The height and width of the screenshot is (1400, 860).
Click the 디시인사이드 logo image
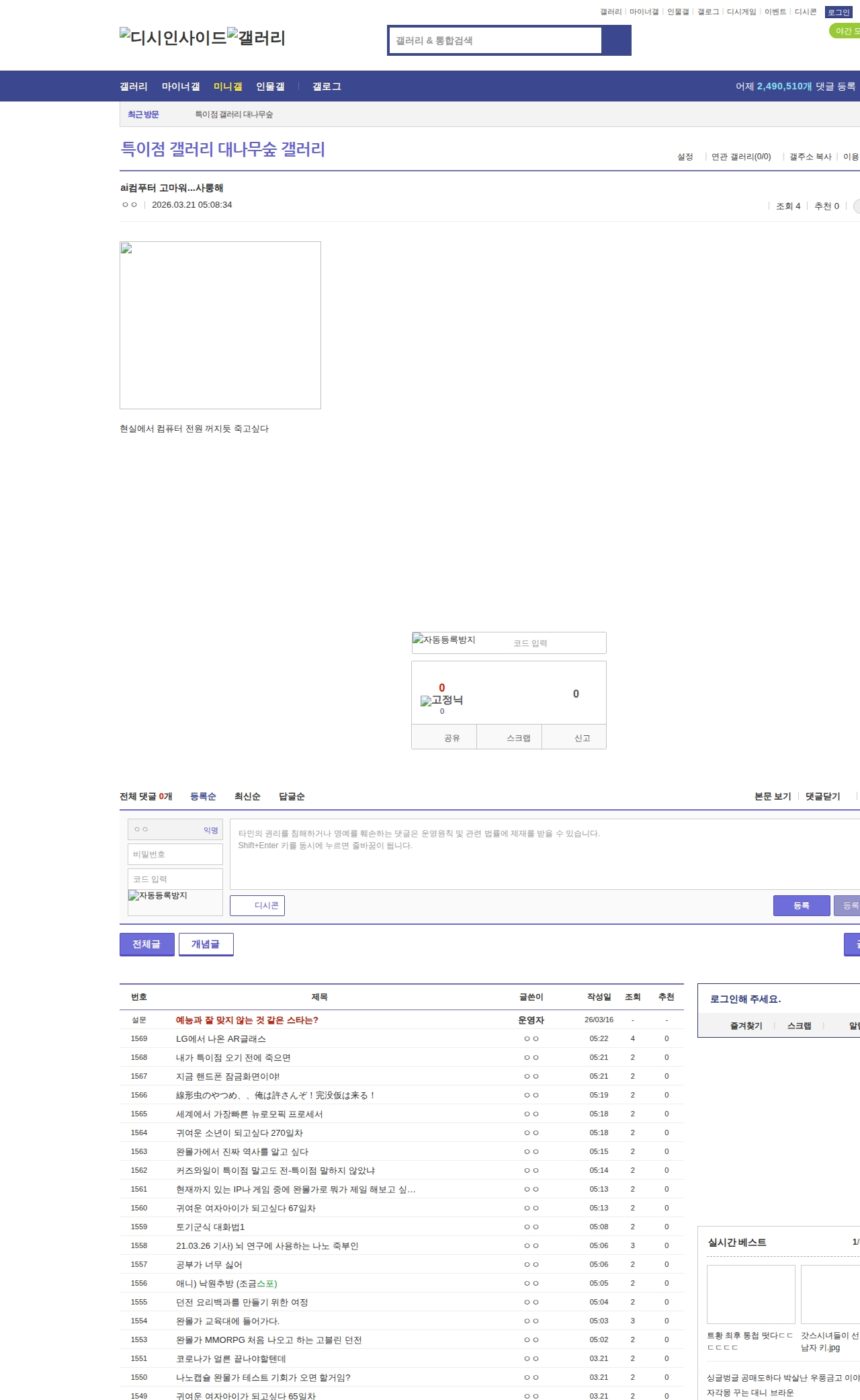coord(173,38)
